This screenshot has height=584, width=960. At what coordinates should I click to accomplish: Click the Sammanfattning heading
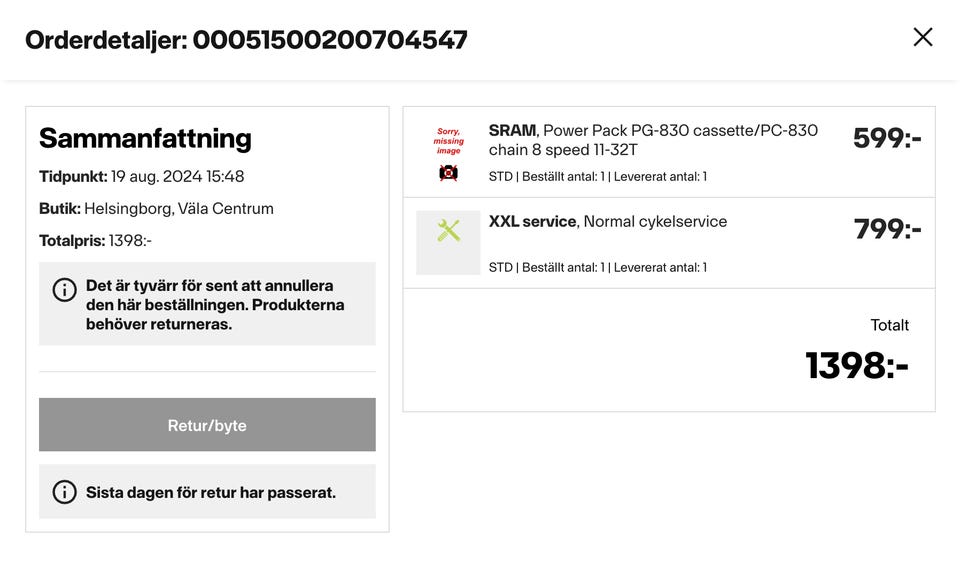point(145,138)
